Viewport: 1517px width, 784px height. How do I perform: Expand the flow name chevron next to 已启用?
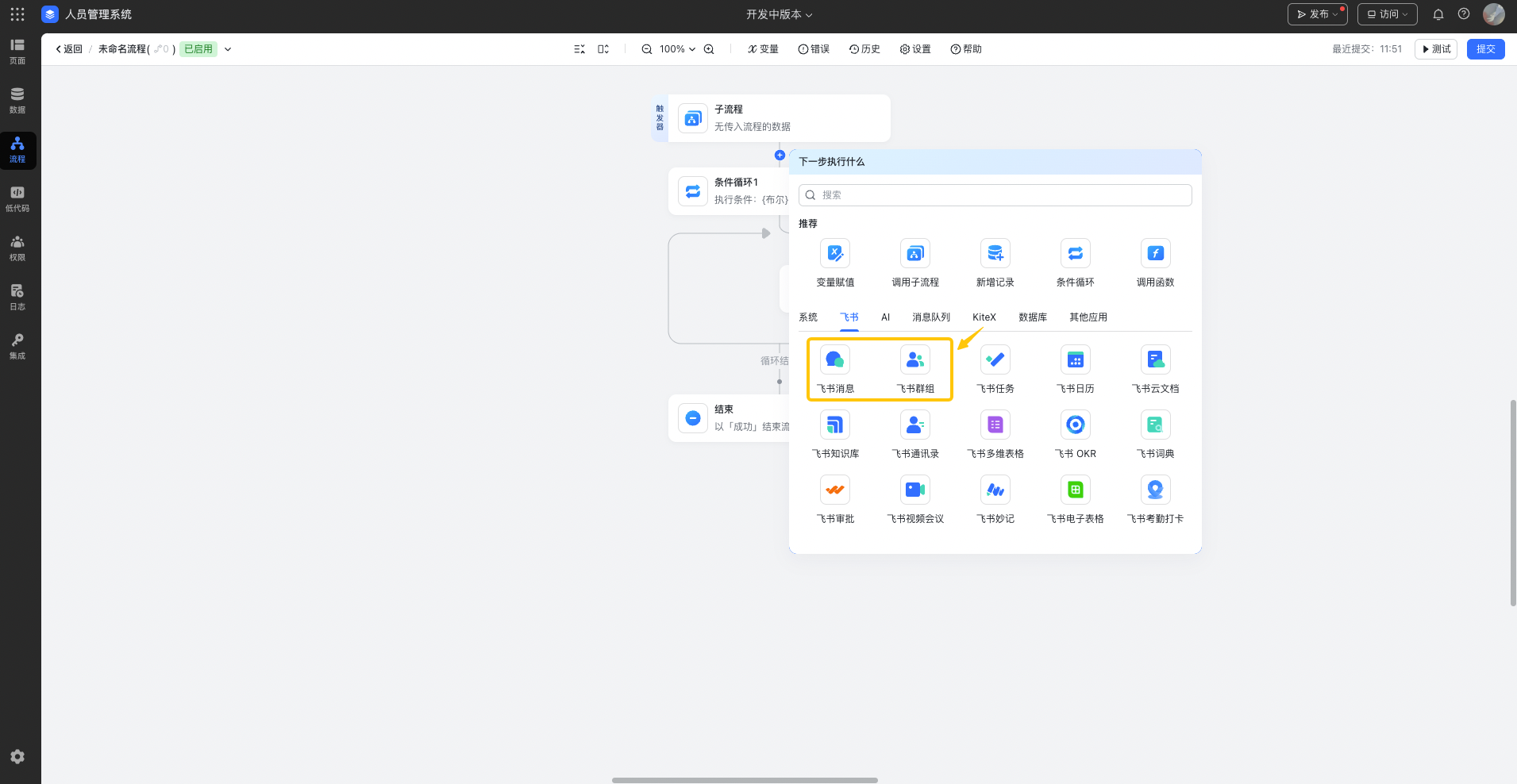tap(228, 49)
